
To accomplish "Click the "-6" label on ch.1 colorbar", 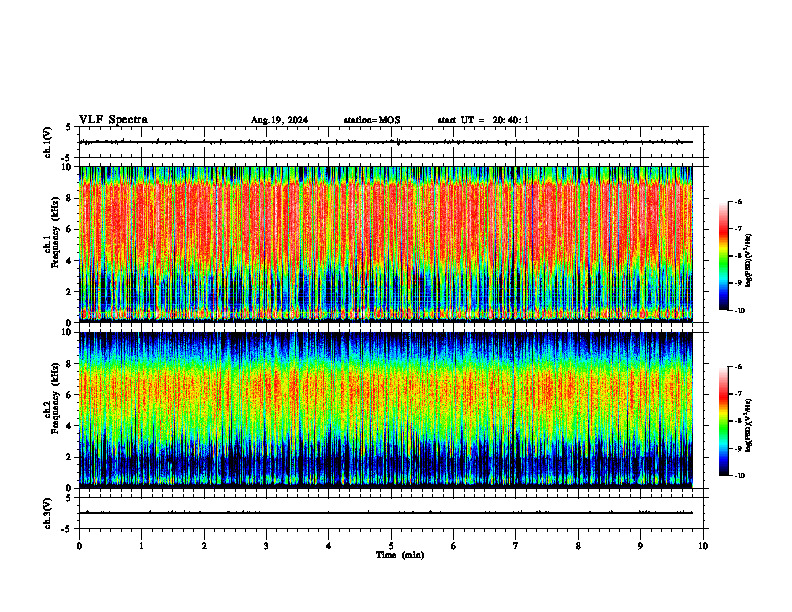I will pyautogui.click(x=738, y=201).
